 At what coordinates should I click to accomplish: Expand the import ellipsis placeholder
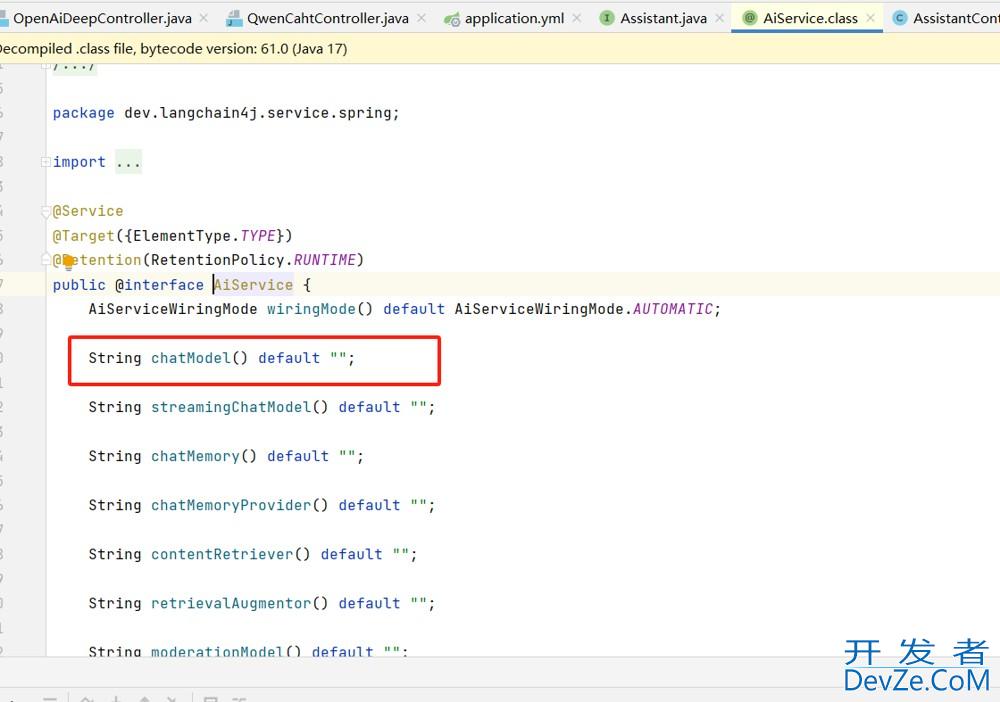128,162
